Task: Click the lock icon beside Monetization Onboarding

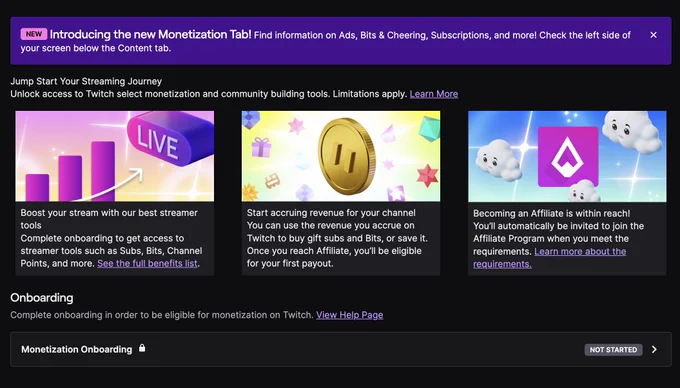Action: [x=142, y=348]
